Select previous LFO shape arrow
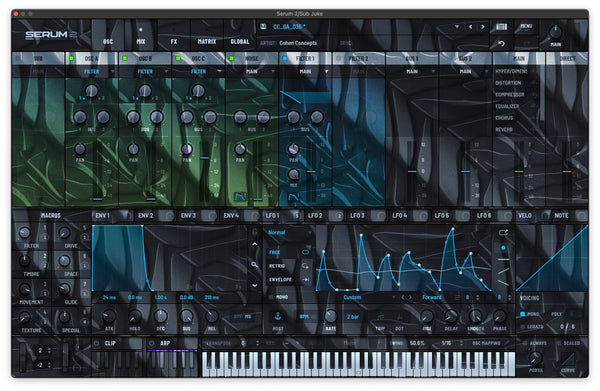Screen dimensions: 600x391 (403, 297)
